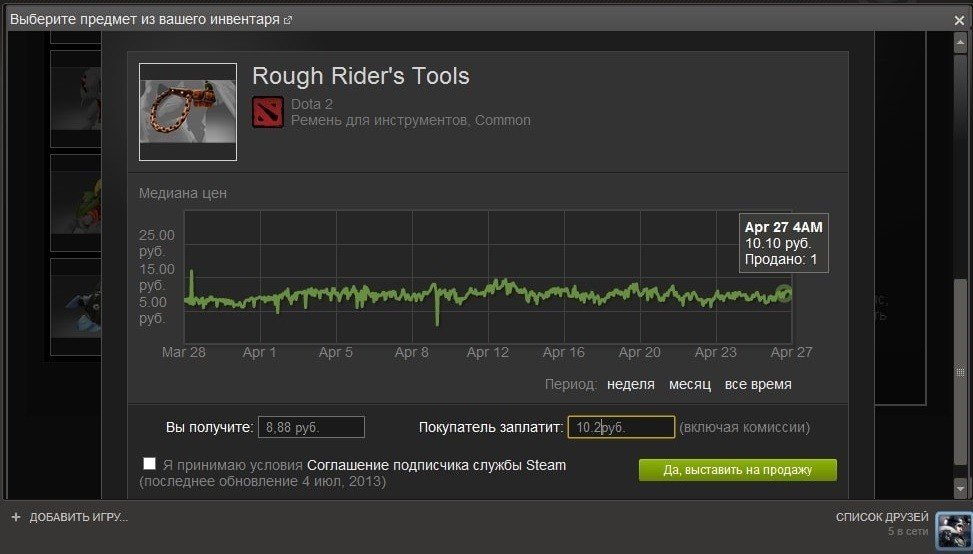
Task: Click the Медиана цен chart heading
Action: pos(182,194)
